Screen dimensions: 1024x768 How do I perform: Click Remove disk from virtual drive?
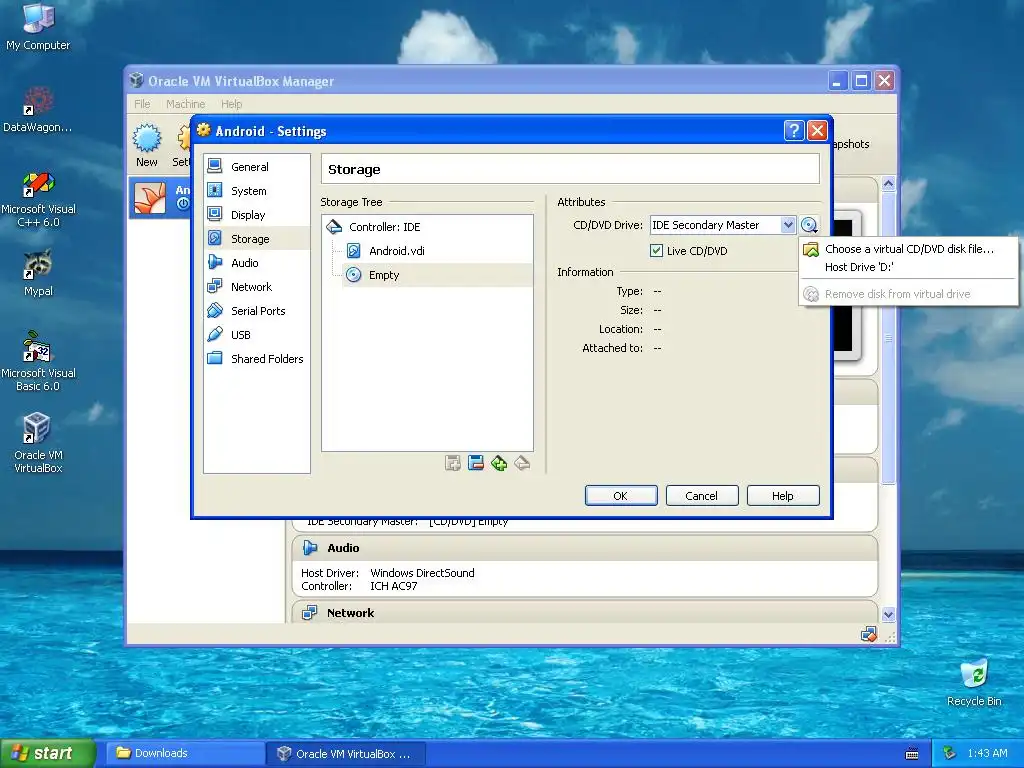point(908,294)
